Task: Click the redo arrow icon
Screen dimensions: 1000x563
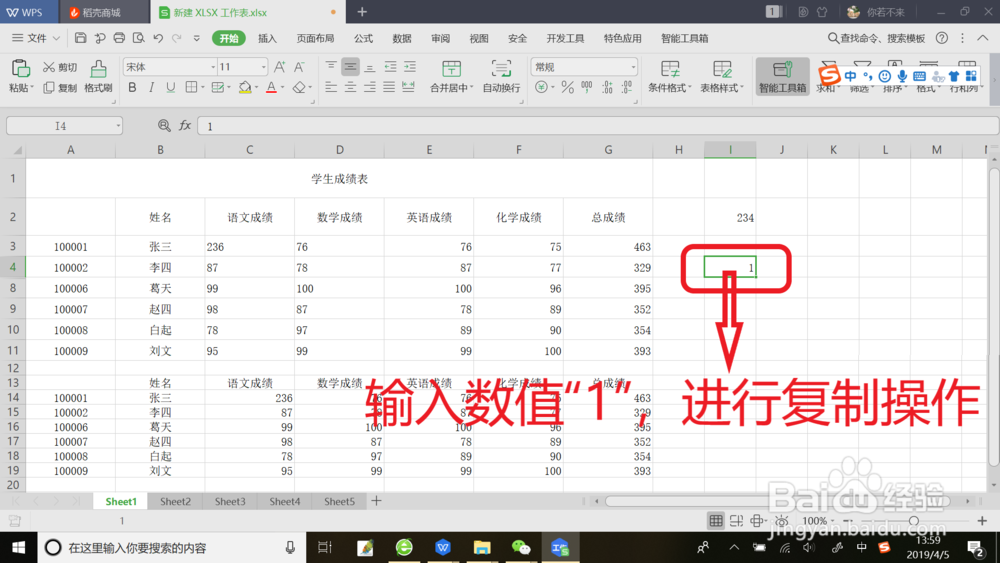Action: pos(177,38)
